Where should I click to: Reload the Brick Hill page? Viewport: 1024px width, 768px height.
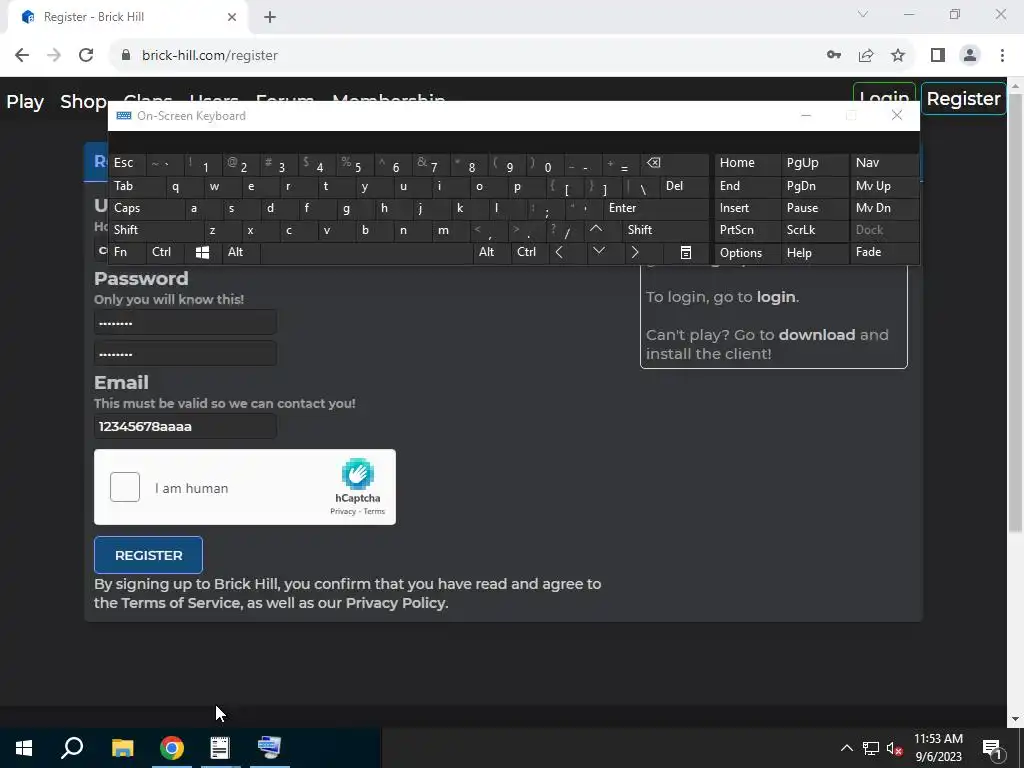point(86,56)
